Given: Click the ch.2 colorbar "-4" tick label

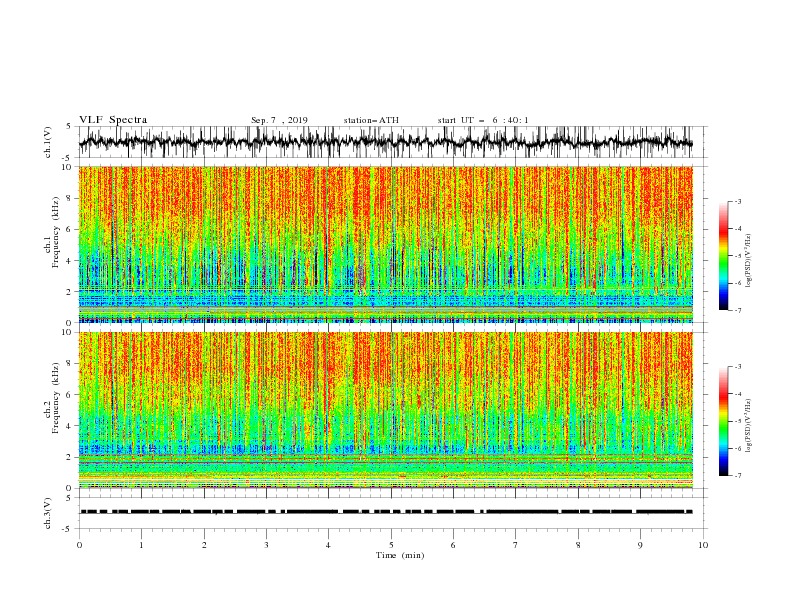Looking at the screenshot, I should tap(738, 394).
